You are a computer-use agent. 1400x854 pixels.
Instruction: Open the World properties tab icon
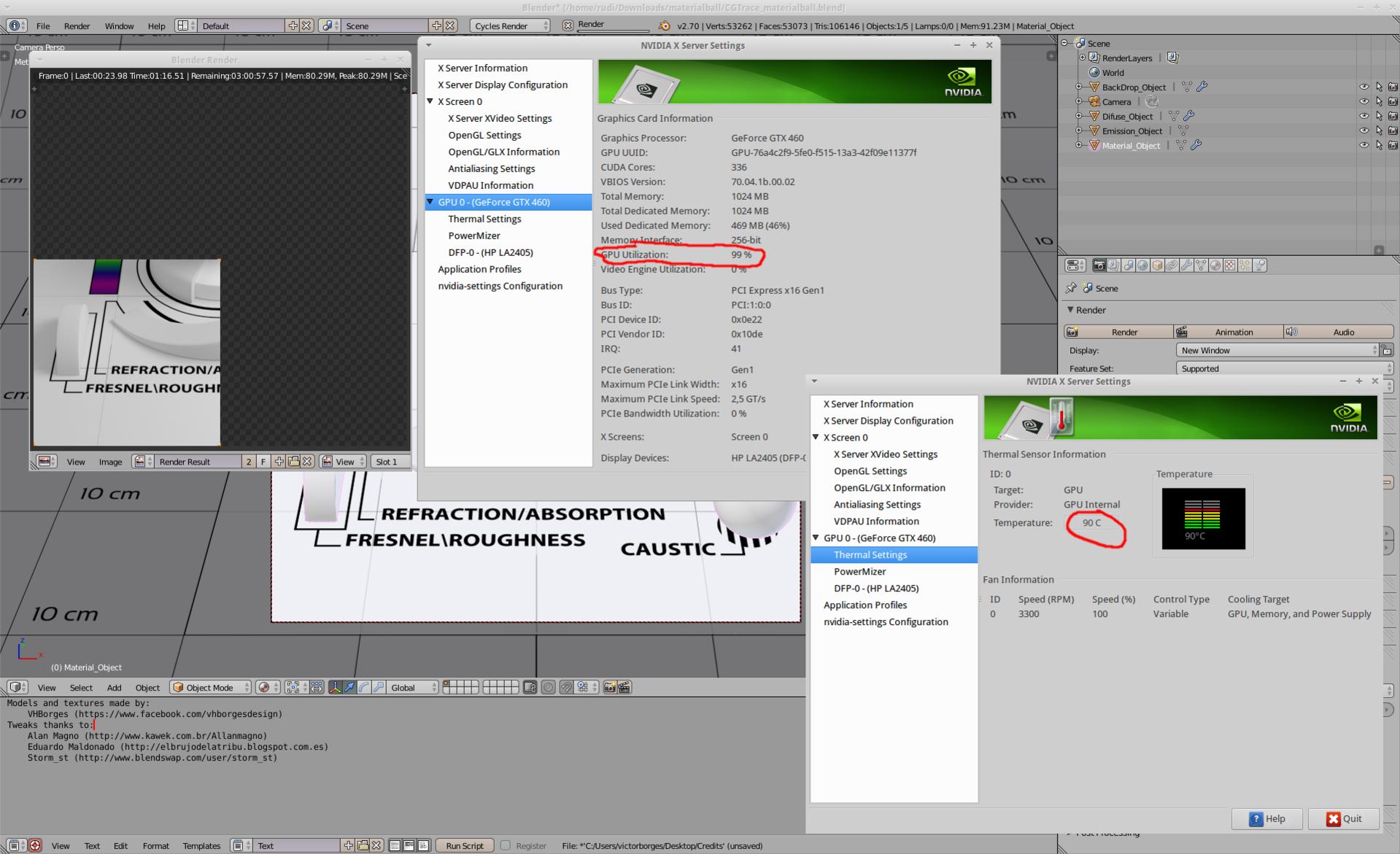point(1142,265)
